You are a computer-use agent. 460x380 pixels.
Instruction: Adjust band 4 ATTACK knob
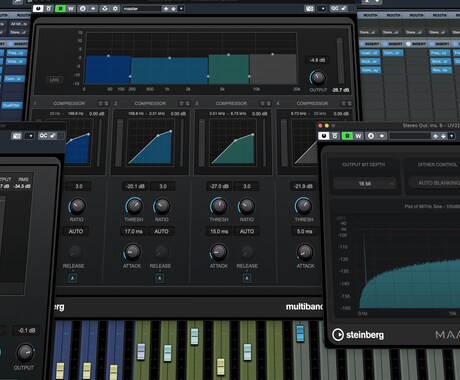pyautogui.click(x=305, y=252)
